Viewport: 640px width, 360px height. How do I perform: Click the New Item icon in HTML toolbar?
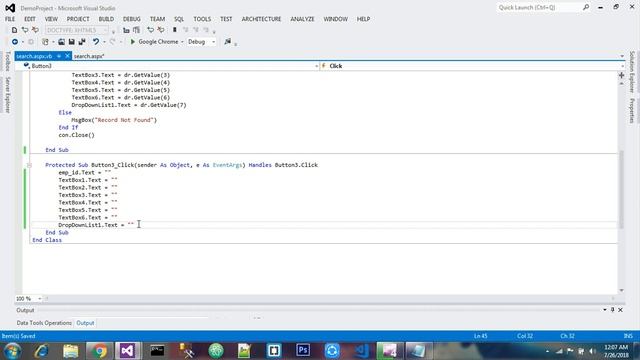(x=14, y=30)
